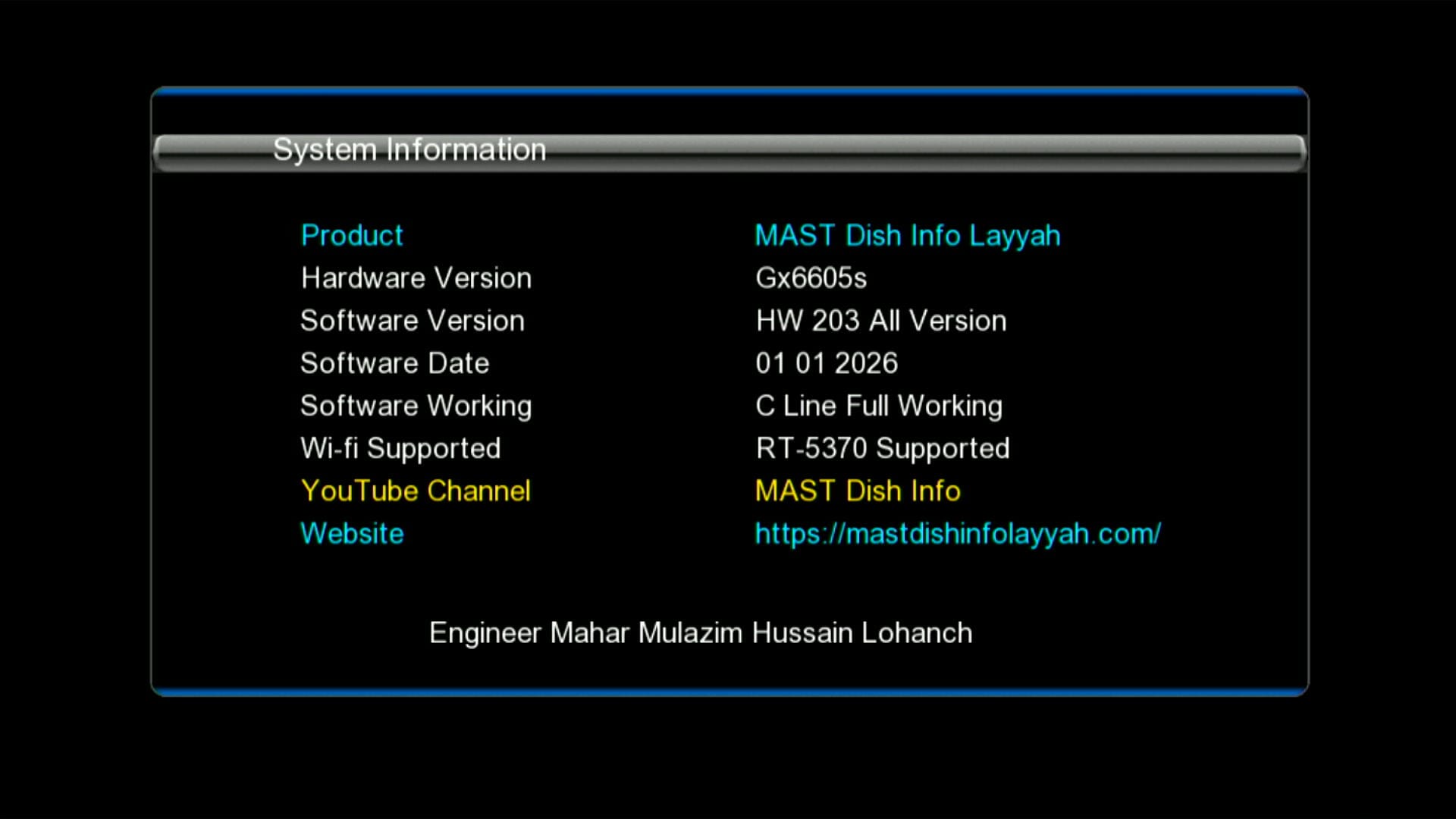This screenshot has height=819, width=1456.
Task: Click the MAST Dish Info channel name
Action: pyautogui.click(x=858, y=490)
